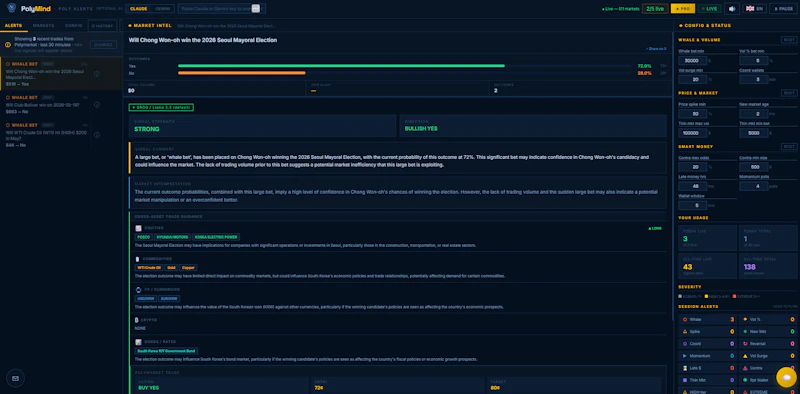Open the GROQ / Llama 3.3 model selector
The height and width of the screenshot is (394, 800).
pyautogui.click(x=161, y=108)
